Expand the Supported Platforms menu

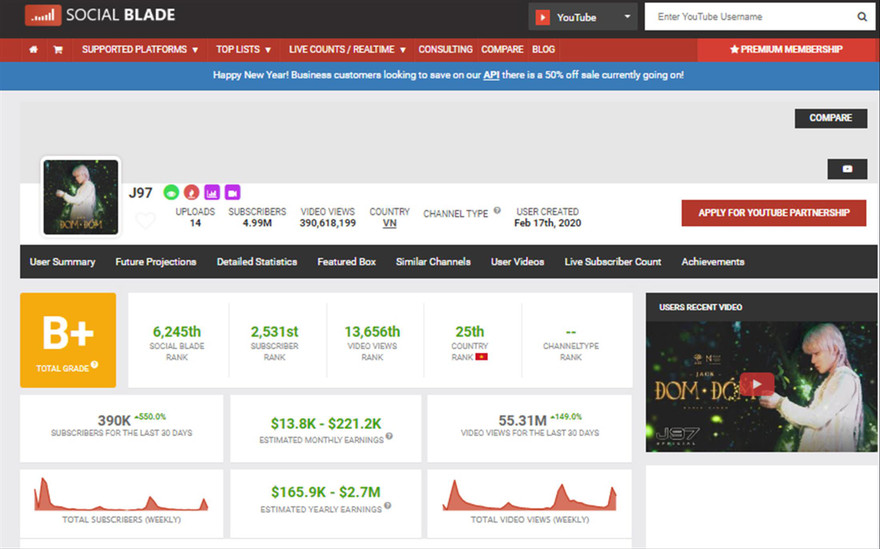pyautogui.click(x=139, y=49)
